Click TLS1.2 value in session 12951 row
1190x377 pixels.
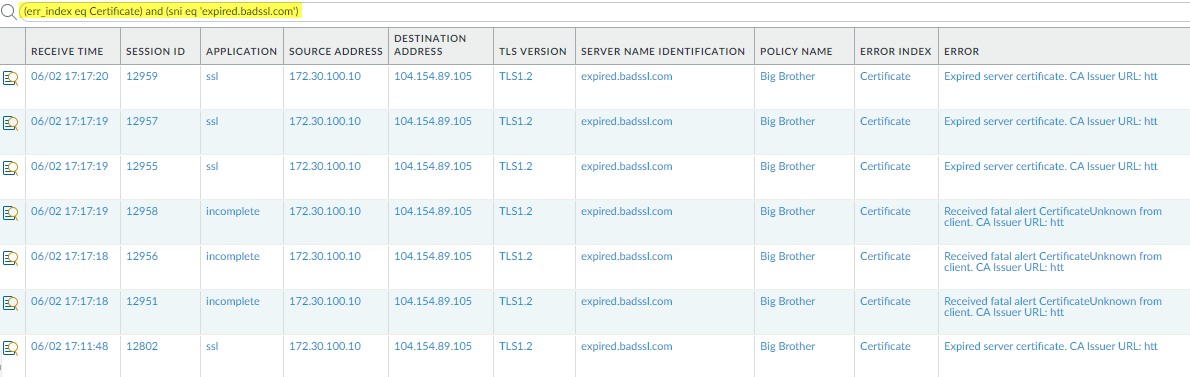point(516,301)
